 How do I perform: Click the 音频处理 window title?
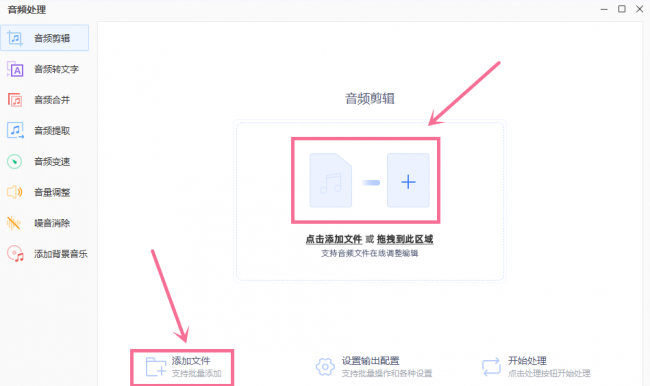[27, 10]
